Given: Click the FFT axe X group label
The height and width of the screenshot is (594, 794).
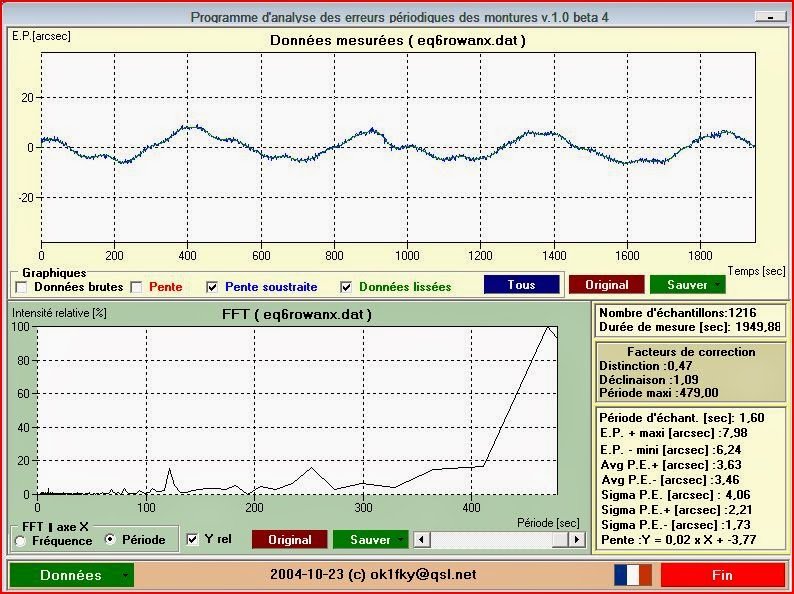Looking at the screenshot, I should tap(55, 527).
